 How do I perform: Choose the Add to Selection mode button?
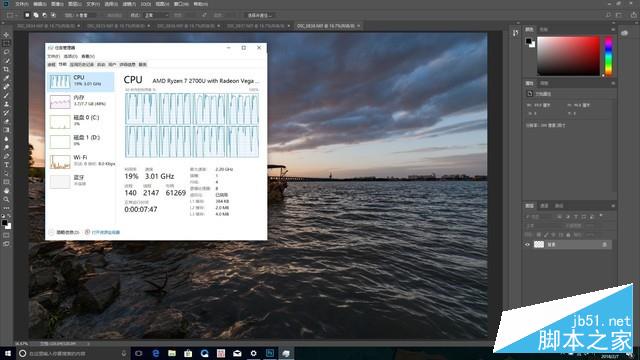pyautogui.click(x=36, y=15)
